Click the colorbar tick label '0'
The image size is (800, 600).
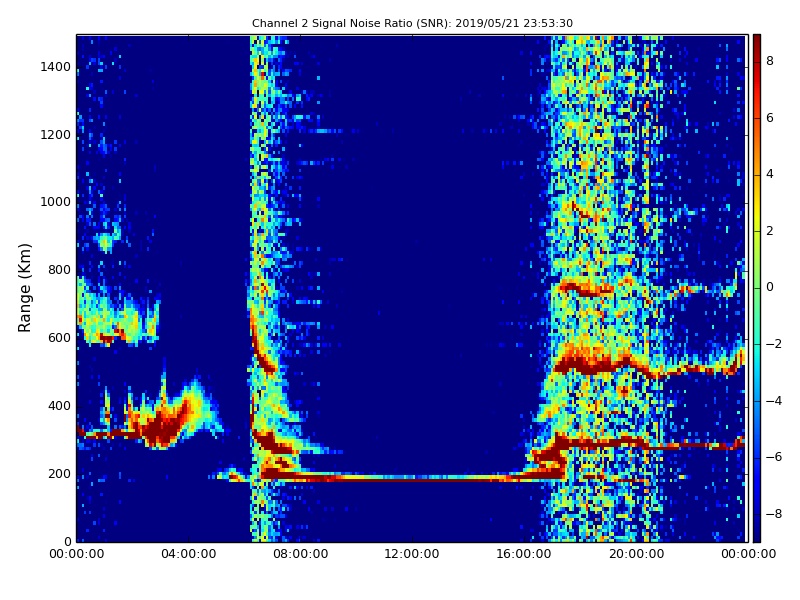770,287
